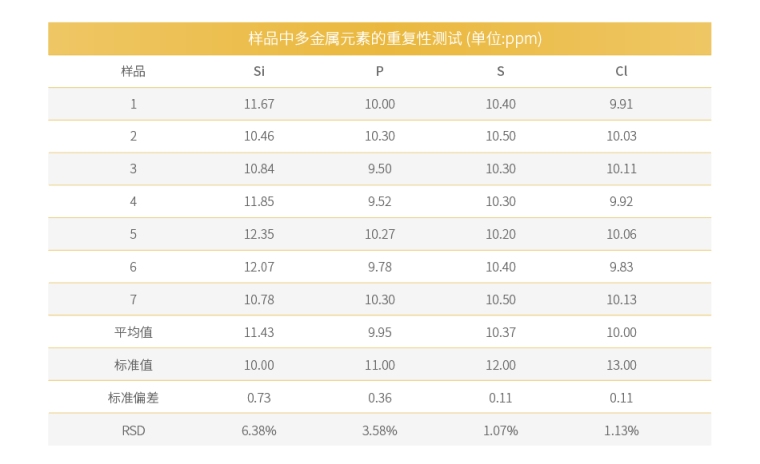Select the P value 9.52 cell
This screenshot has width=760, height=464.
click(x=380, y=201)
